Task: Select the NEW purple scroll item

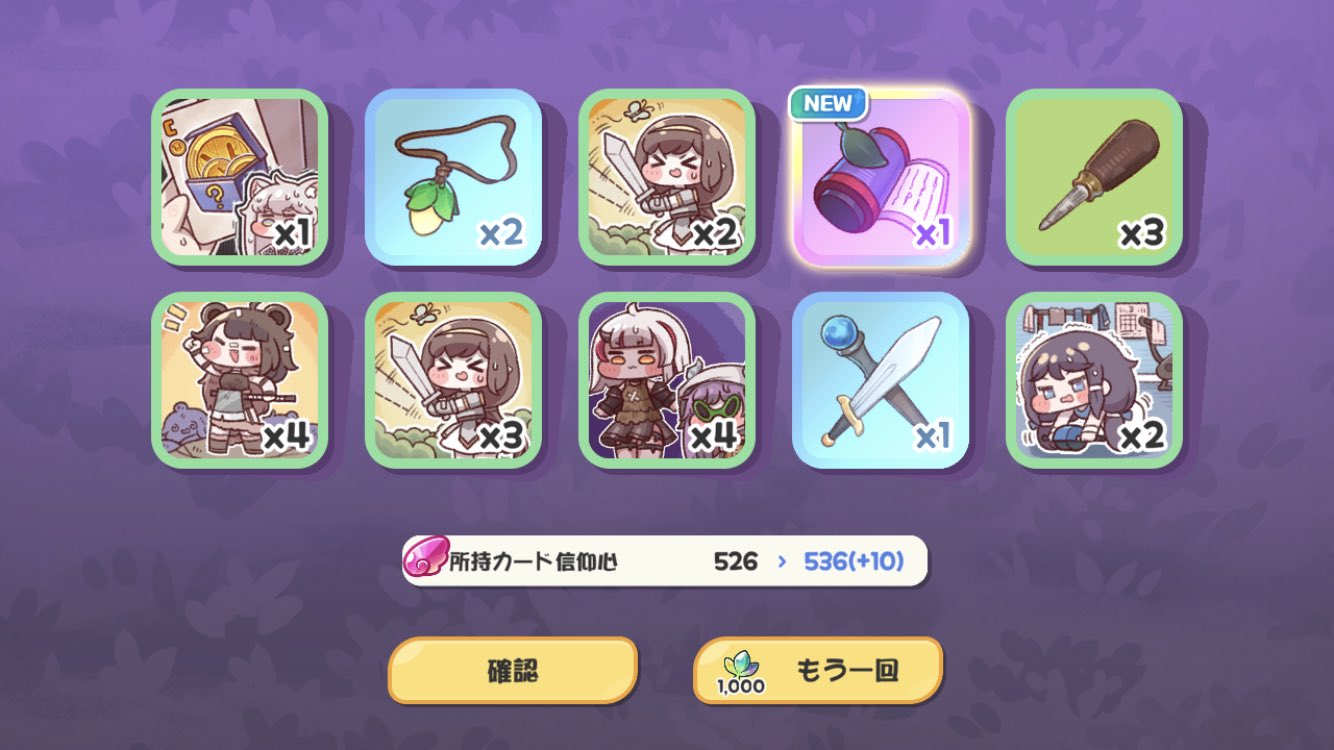Action: click(880, 179)
